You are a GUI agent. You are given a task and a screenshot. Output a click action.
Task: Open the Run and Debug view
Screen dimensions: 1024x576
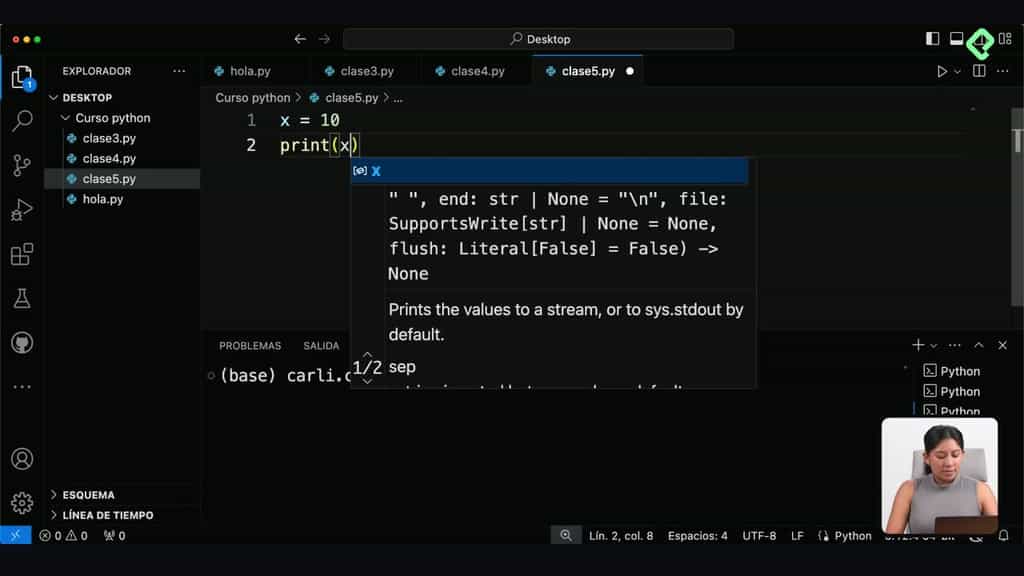(22, 209)
